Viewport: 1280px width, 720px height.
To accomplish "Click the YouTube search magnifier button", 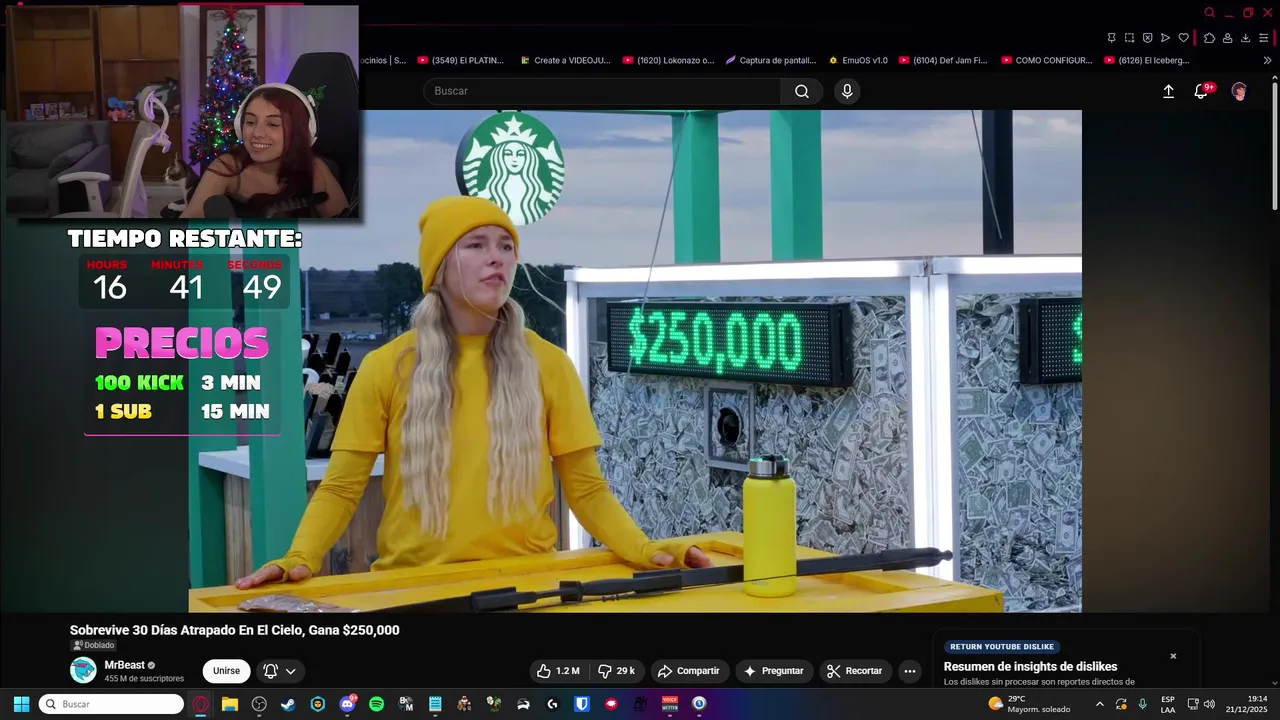I will [x=802, y=91].
